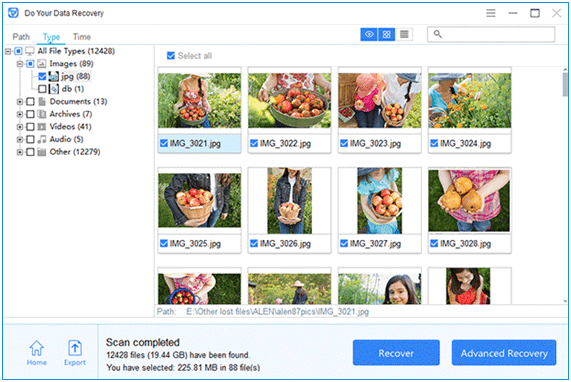
Task: Expand the Videos (41) tree node
Action: [20, 127]
